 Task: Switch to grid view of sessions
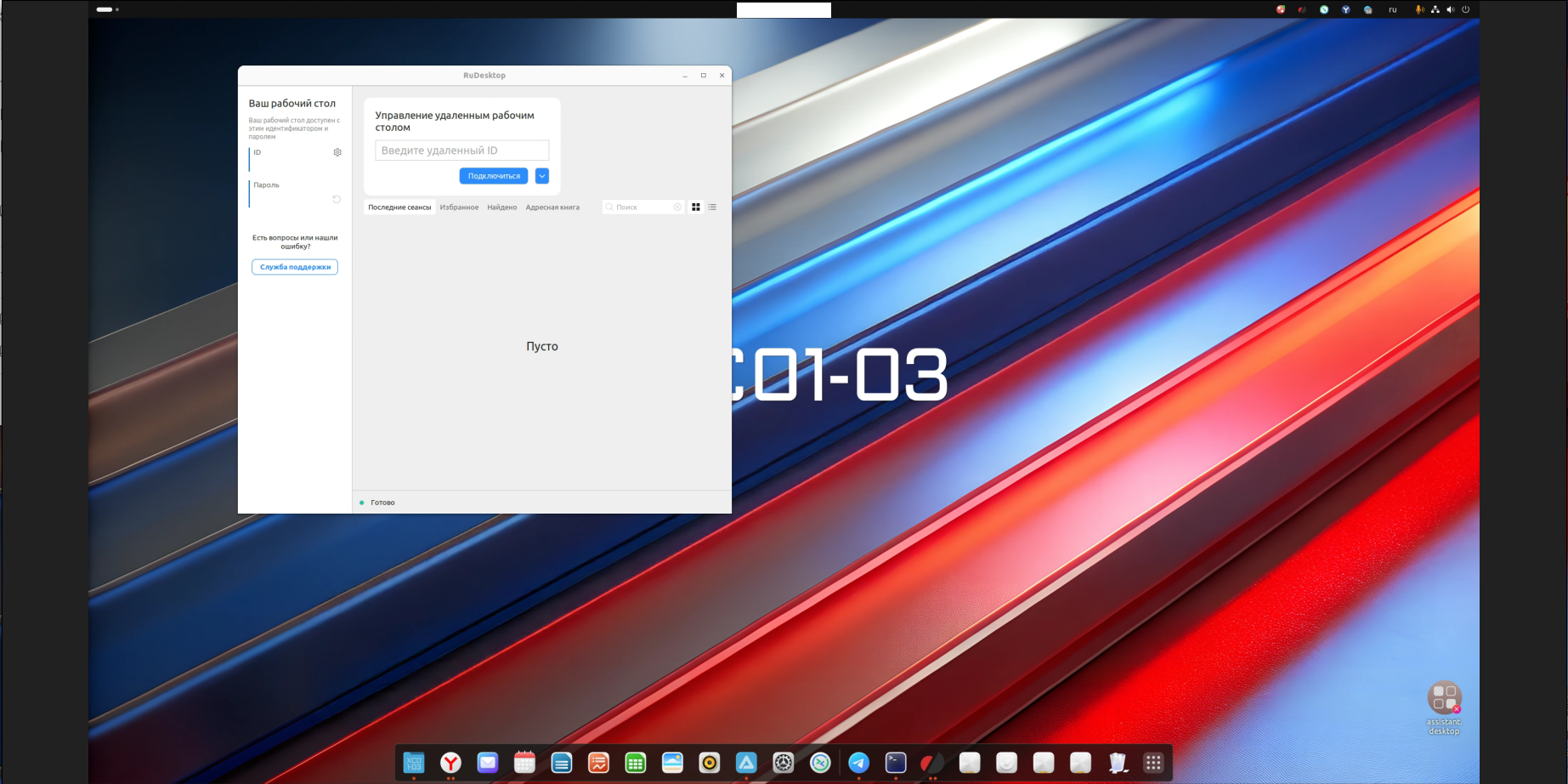point(696,207)
